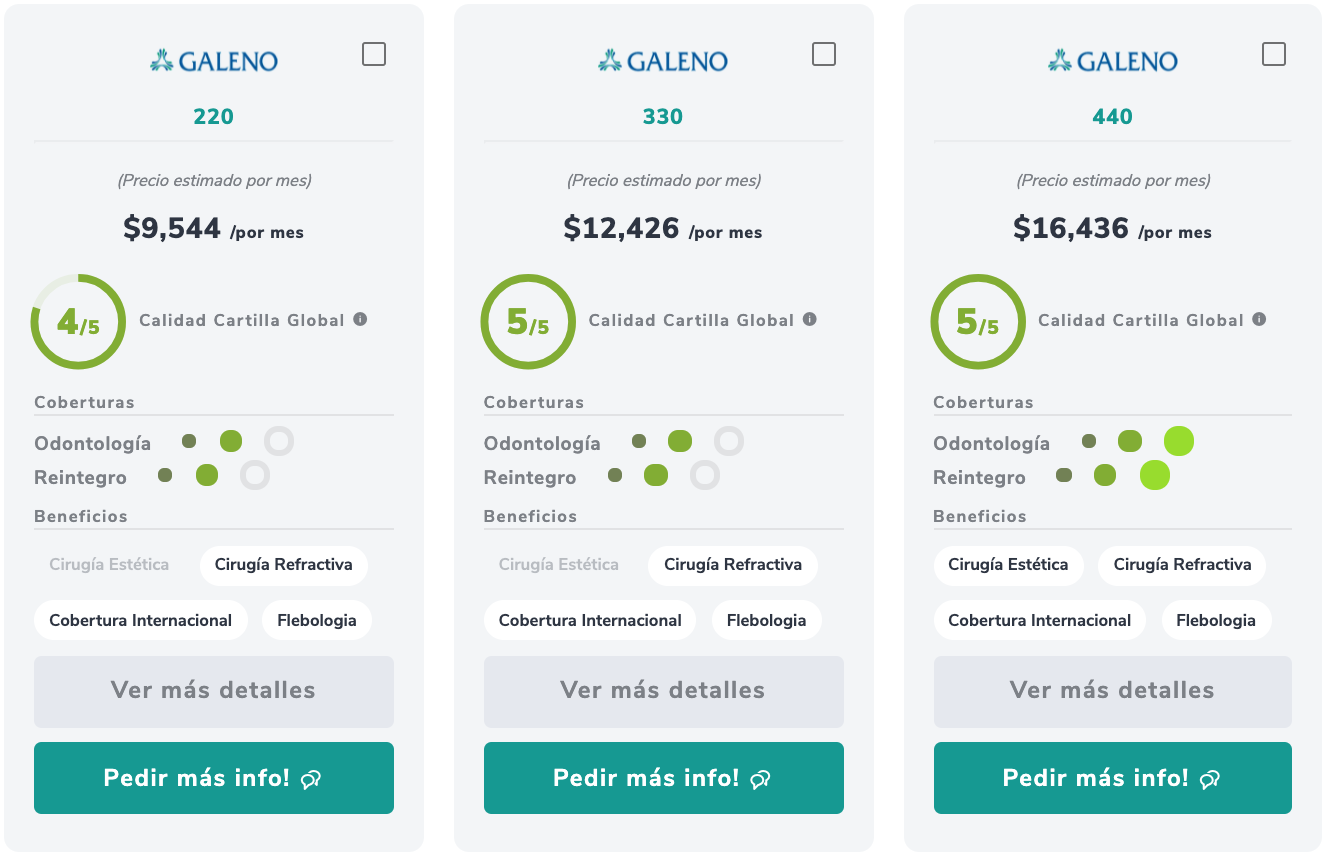
Task: Click the info icon on the 220 plan
Action: [360, 319]
